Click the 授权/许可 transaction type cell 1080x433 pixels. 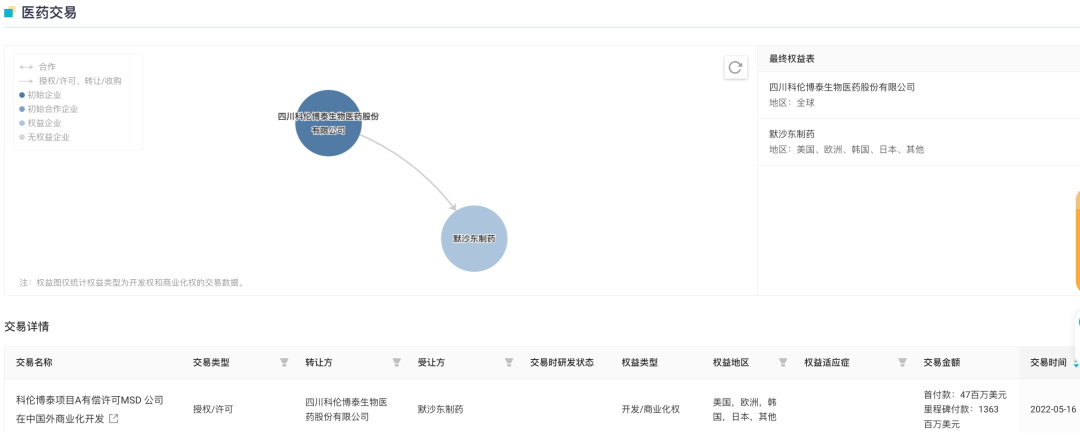point(213,409)
